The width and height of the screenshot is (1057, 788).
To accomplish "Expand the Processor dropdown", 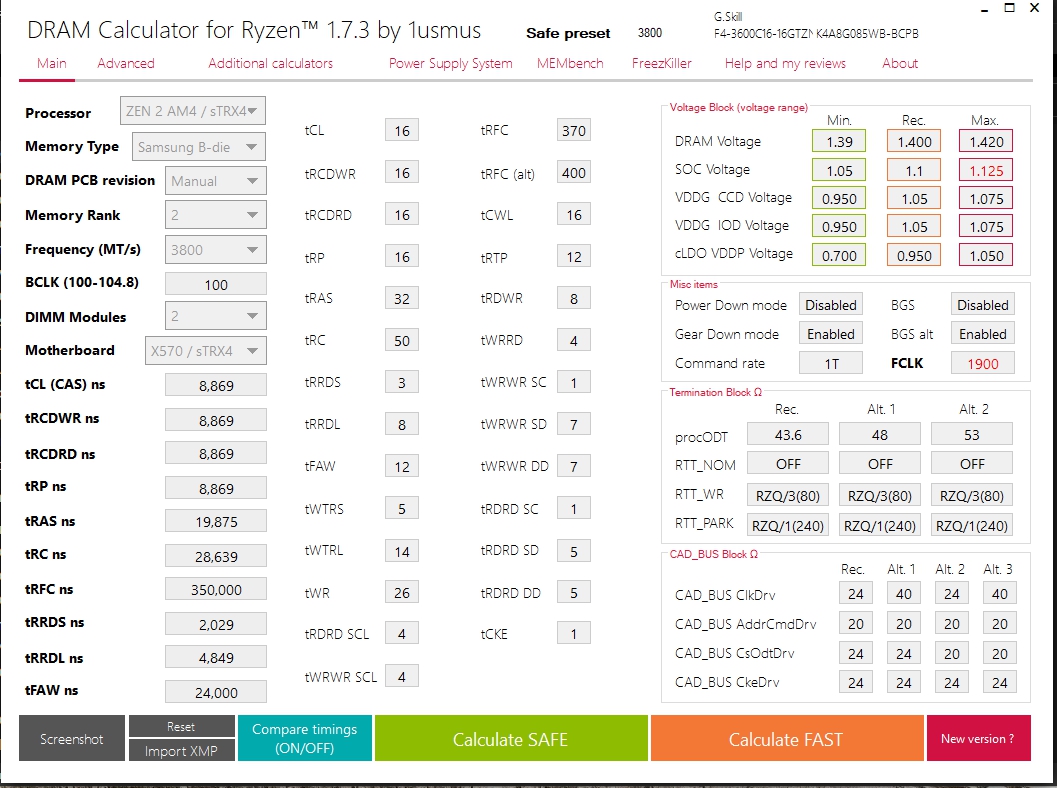I will [x=193, y=111].
